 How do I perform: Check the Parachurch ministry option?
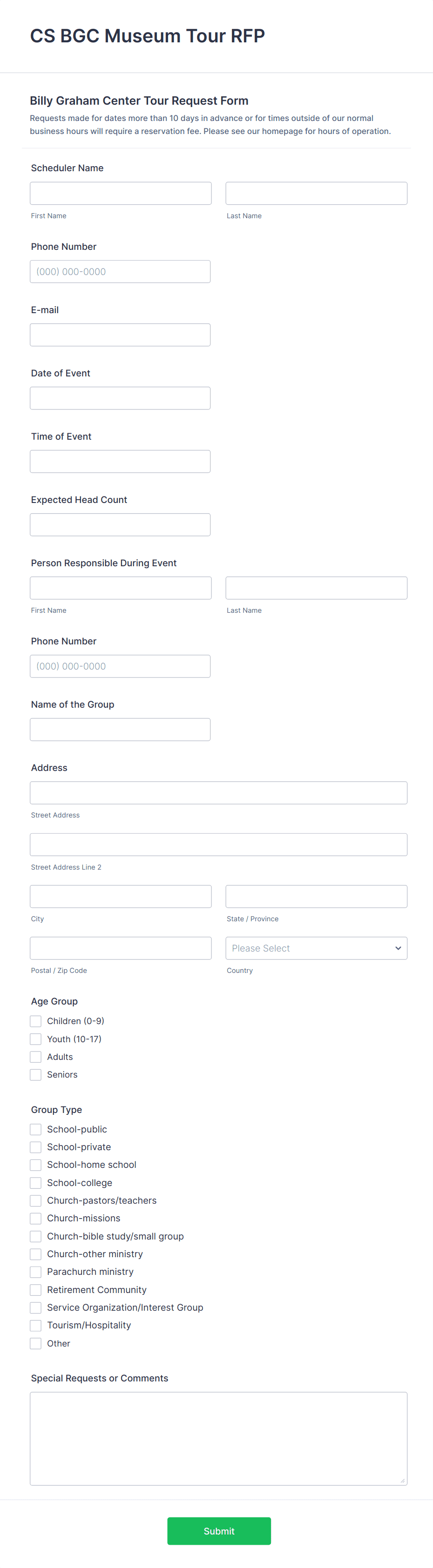coord(35,1272)
